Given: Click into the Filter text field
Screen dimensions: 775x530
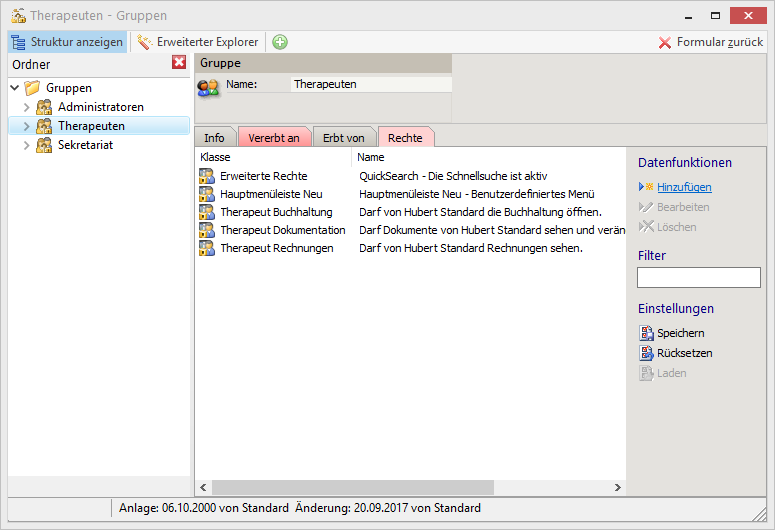Looking at the screenshot, I should pyautogui.click(x=698, y=278).
